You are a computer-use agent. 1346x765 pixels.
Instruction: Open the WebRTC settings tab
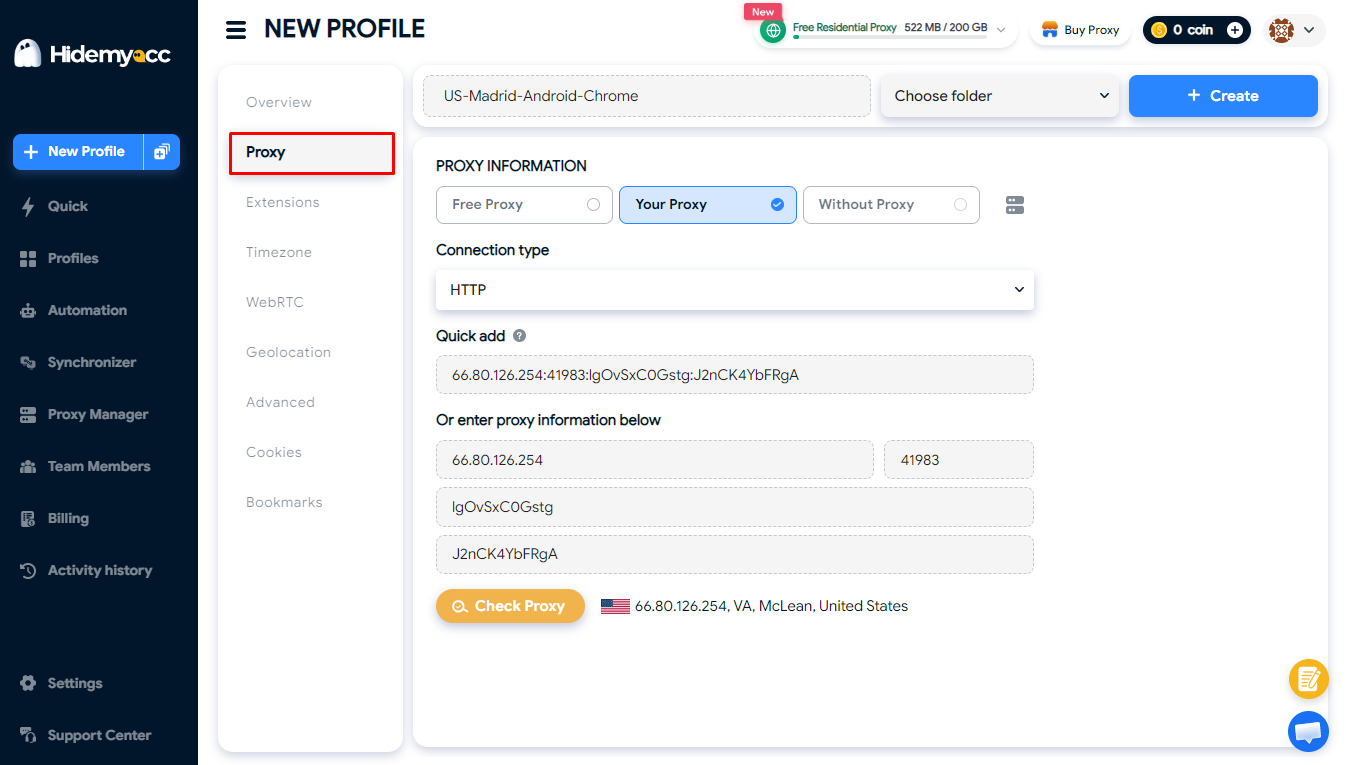click(x=275, y=302)
